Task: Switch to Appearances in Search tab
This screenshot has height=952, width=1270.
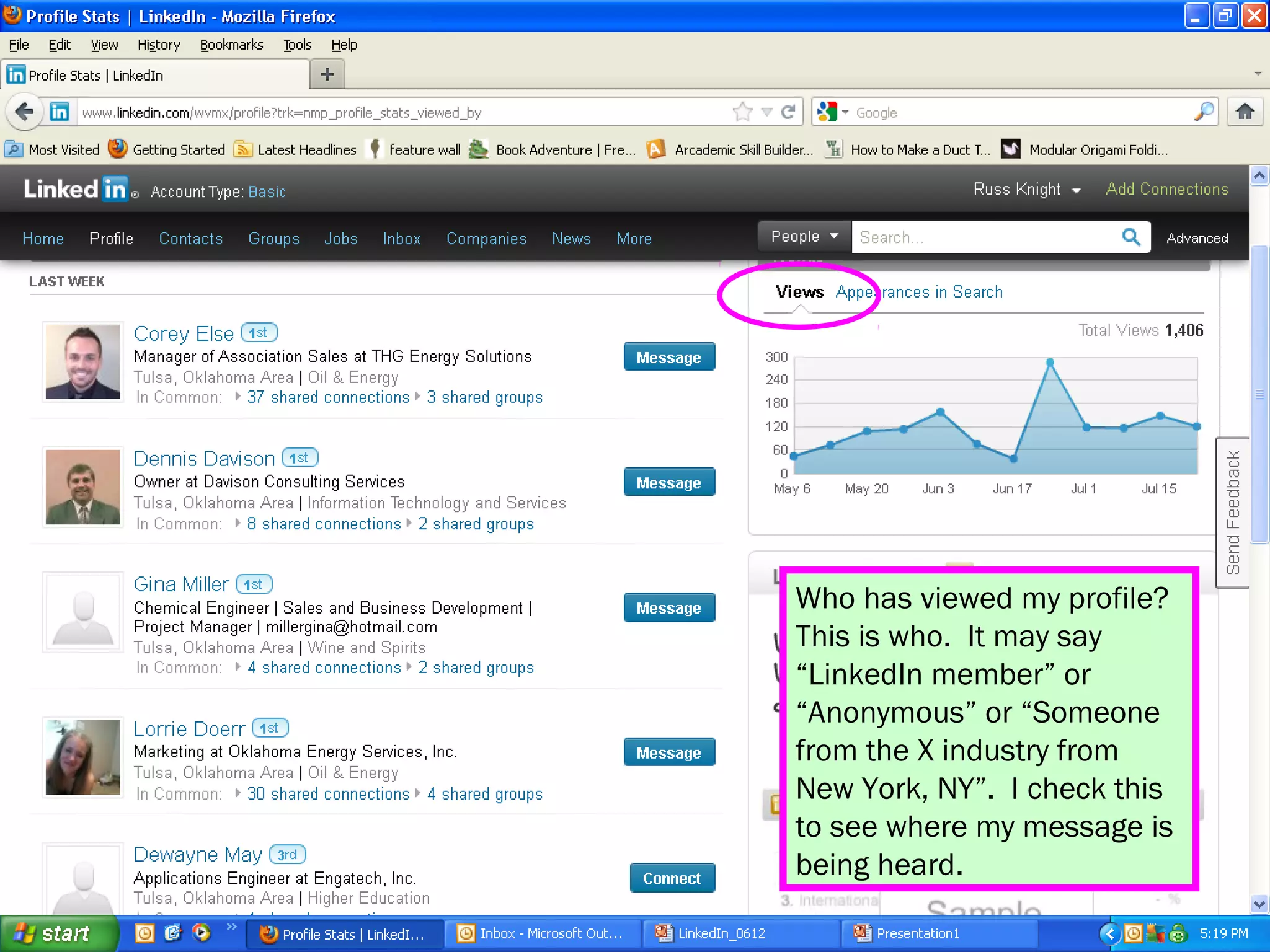Action: tap(919, 292)
